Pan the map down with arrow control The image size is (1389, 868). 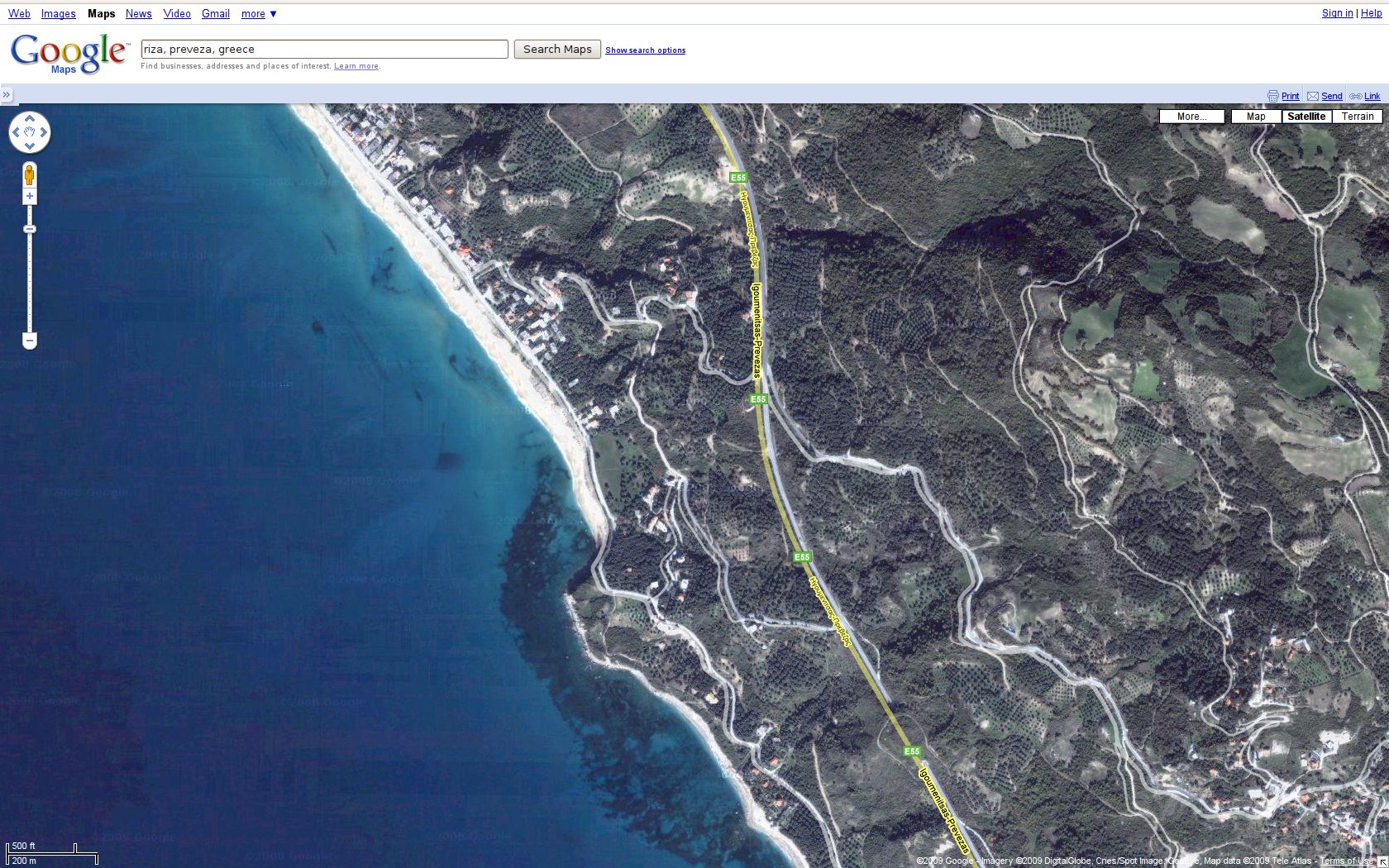point(30,146)
